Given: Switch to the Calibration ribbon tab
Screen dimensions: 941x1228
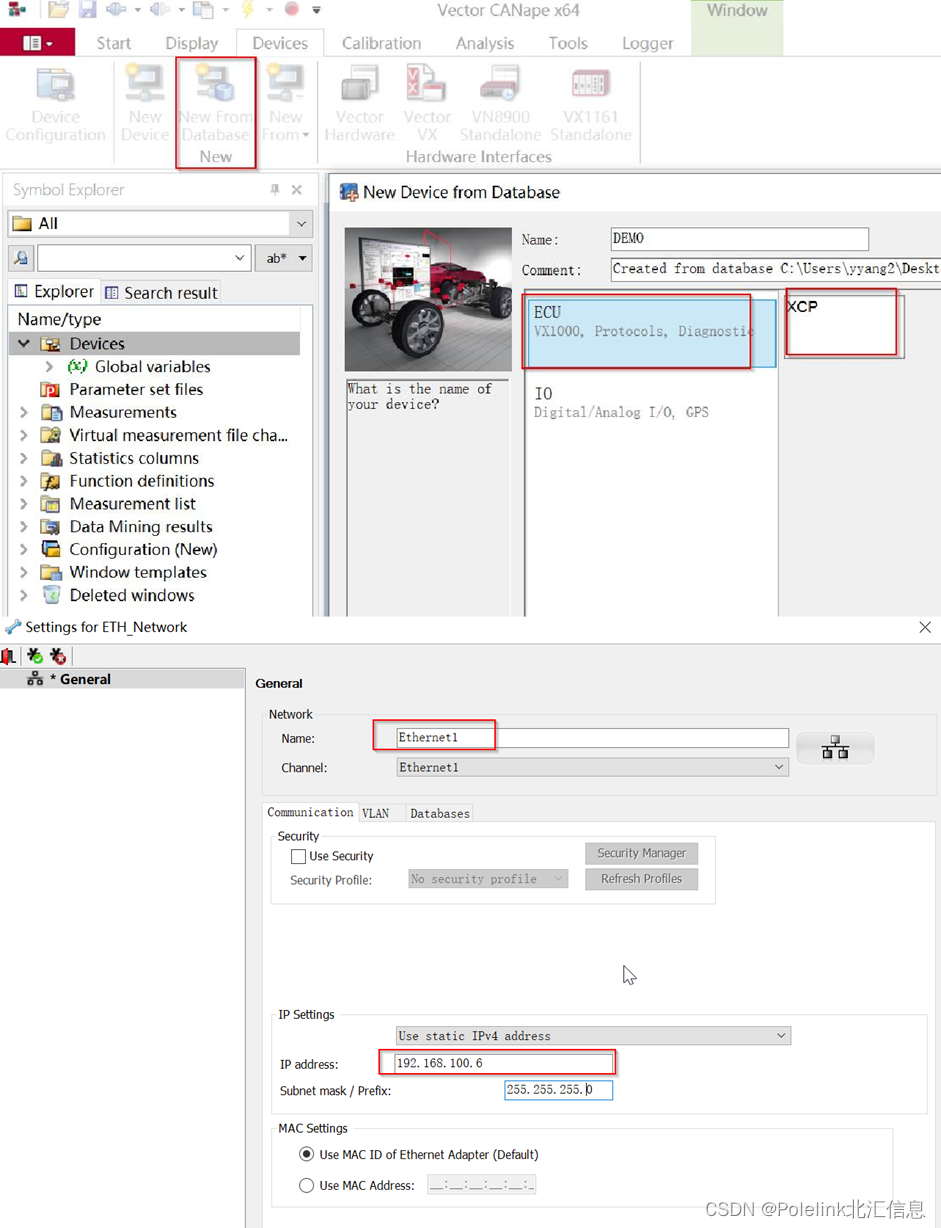Looking at the screenshot, I should coord(381,43).
